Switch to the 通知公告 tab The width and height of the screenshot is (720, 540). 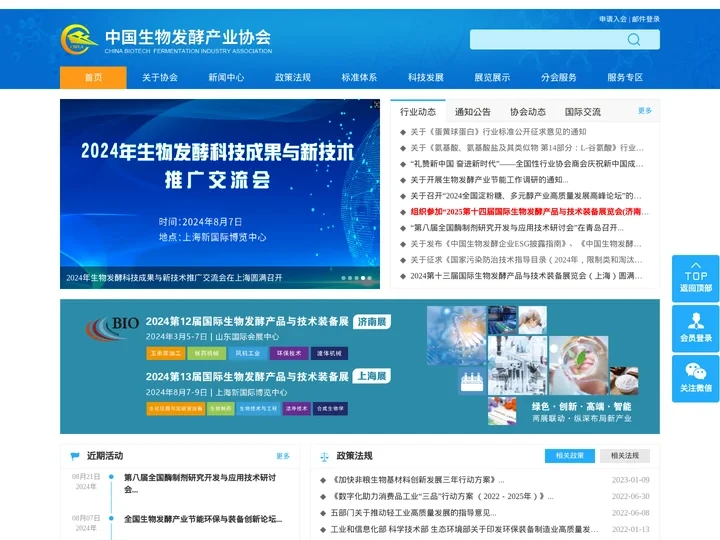472,112
